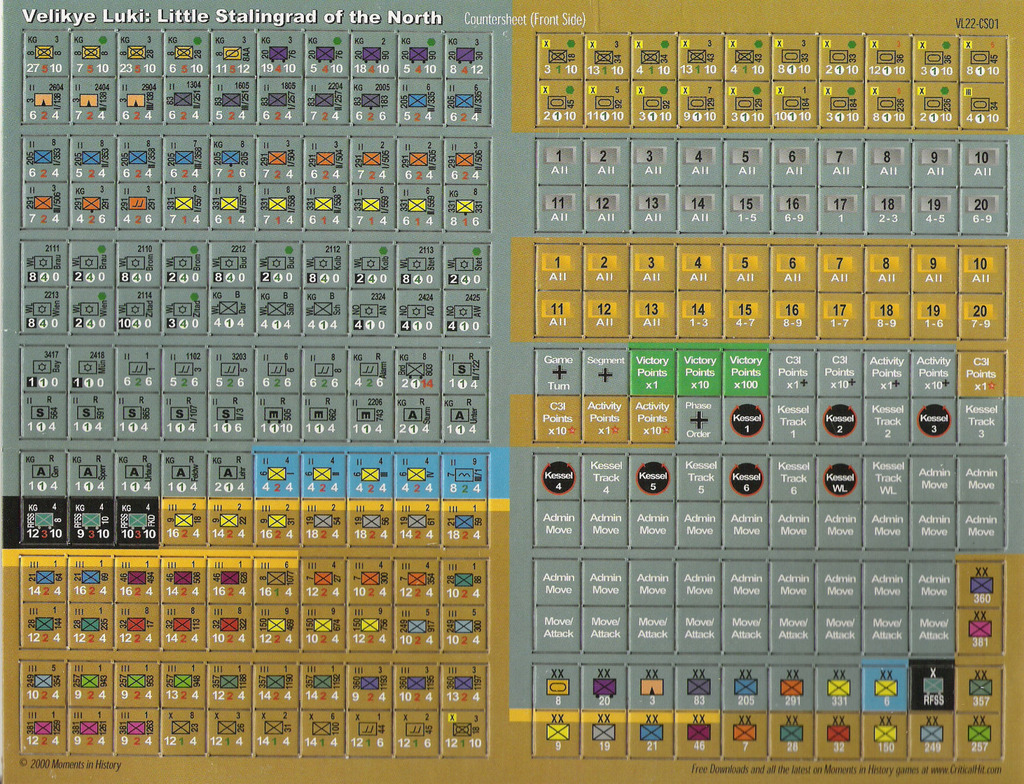
Task: Choose the magenta division 381 counter
Action: tap(980, 630)
